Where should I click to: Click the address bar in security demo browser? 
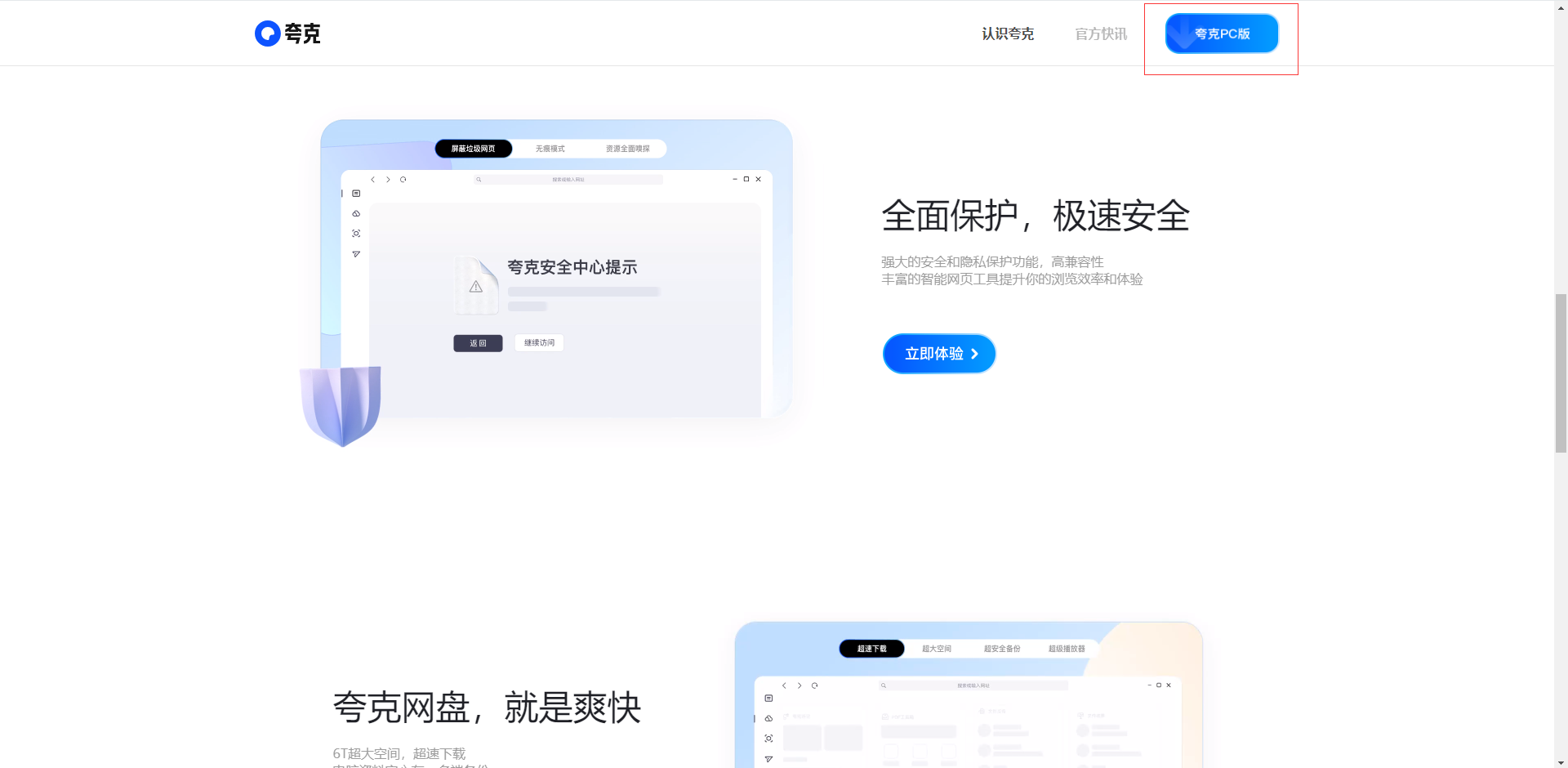pos(568,179)
